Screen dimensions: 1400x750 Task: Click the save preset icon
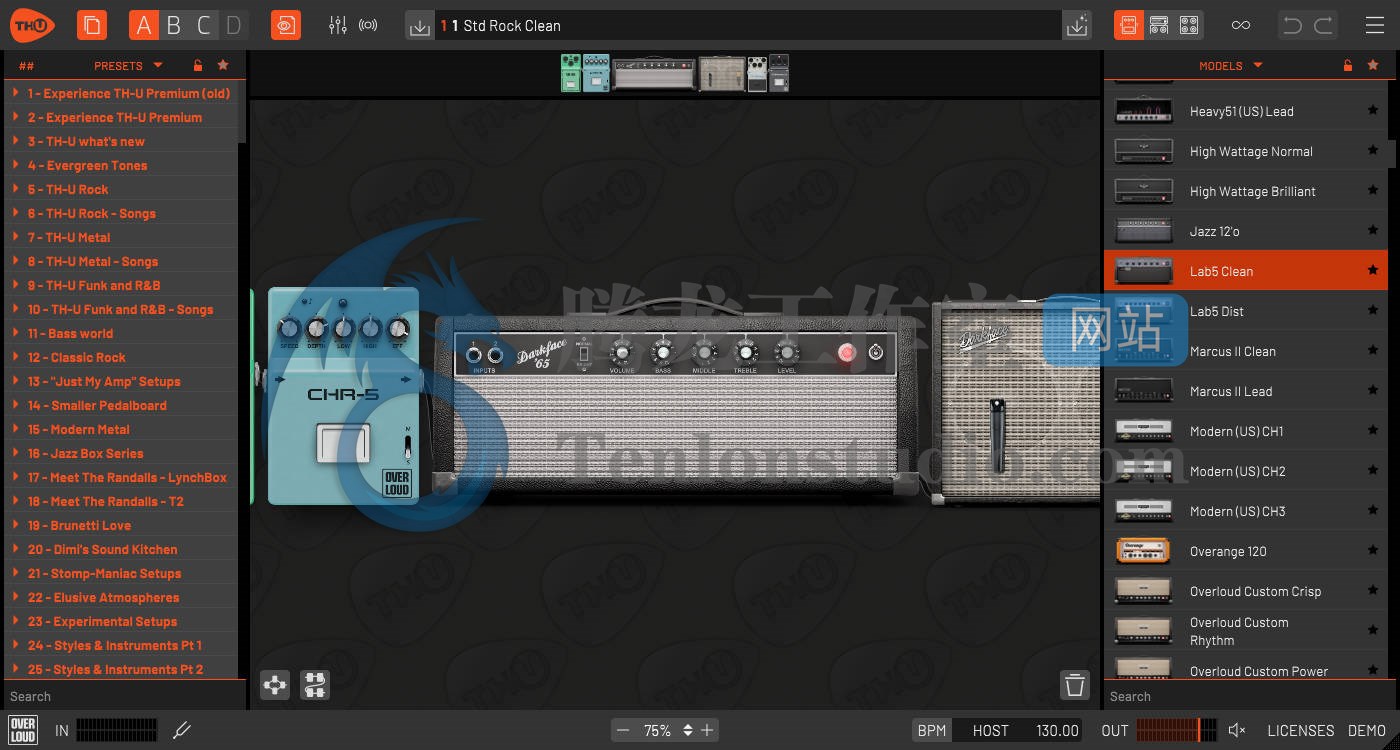click(x=1077, y=26)
